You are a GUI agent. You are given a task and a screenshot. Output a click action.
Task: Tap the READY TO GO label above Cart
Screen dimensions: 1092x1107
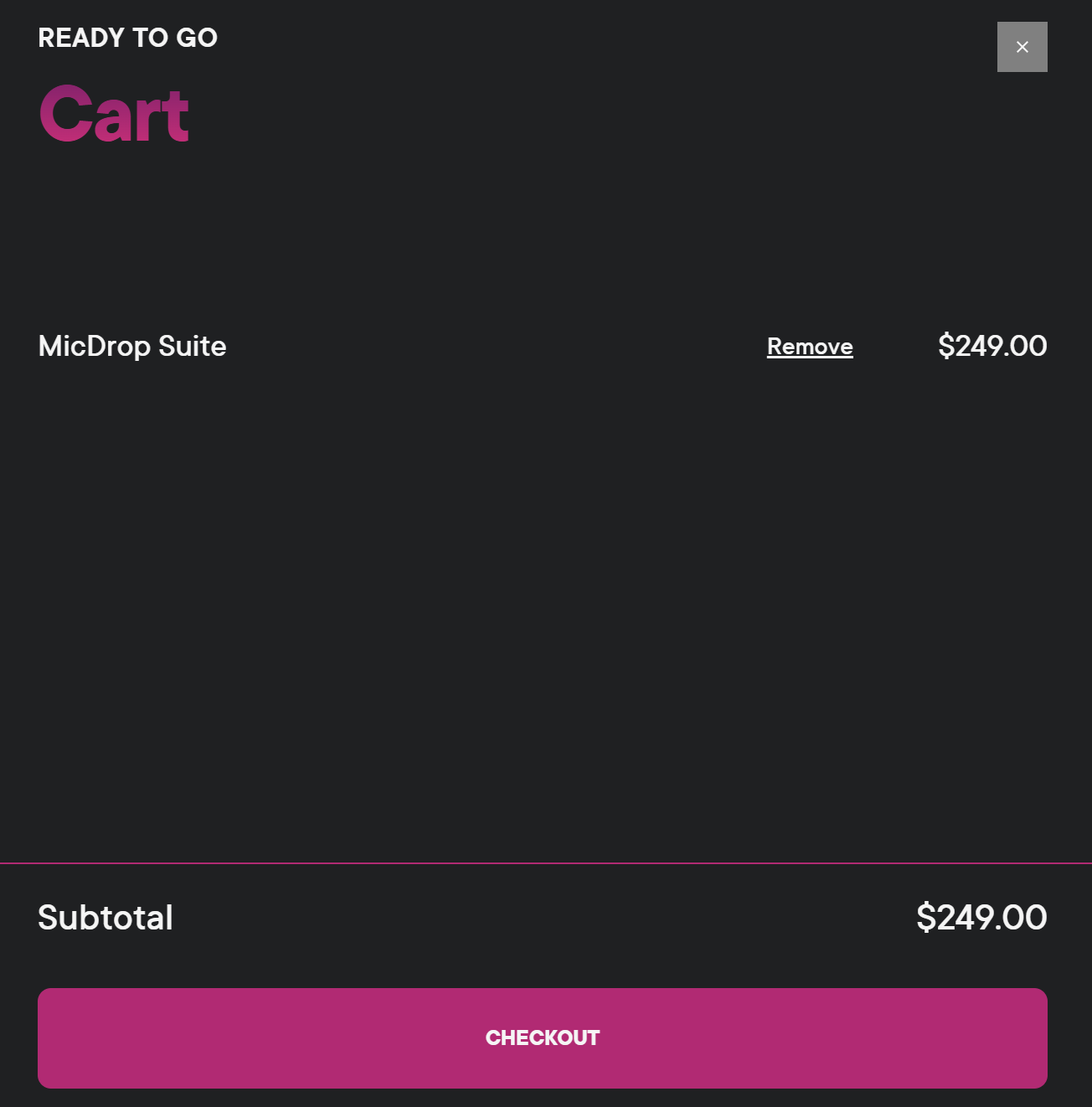(127, 38)
